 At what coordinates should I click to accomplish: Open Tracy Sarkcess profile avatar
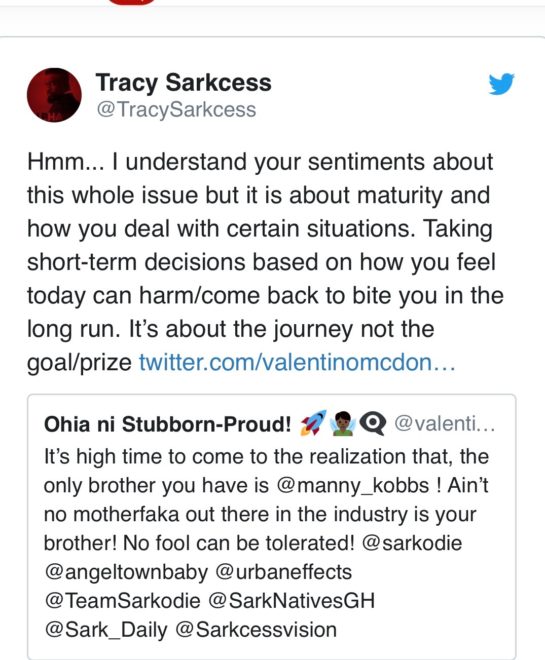tap(54, 95)
